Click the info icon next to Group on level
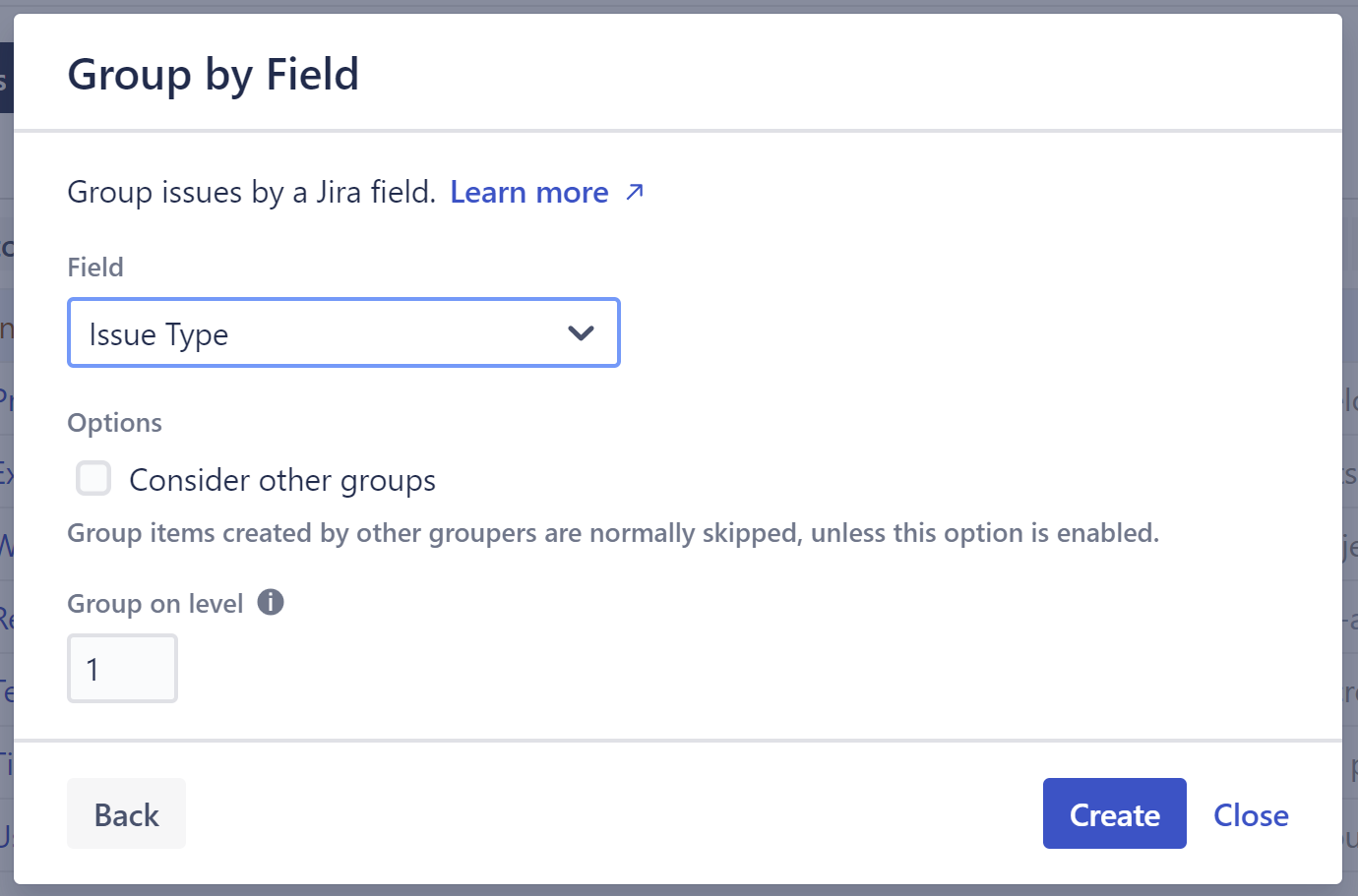This screenshot has width=1358, height=896. 270,602
